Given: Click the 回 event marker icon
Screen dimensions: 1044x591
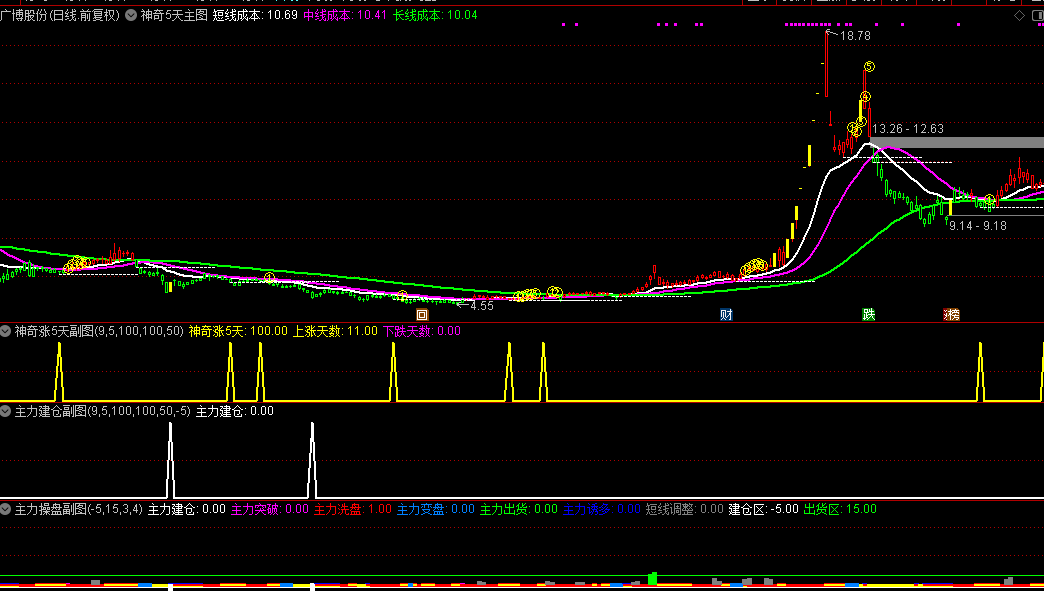Looking at the screenshot, I should [x=422, y=315].
